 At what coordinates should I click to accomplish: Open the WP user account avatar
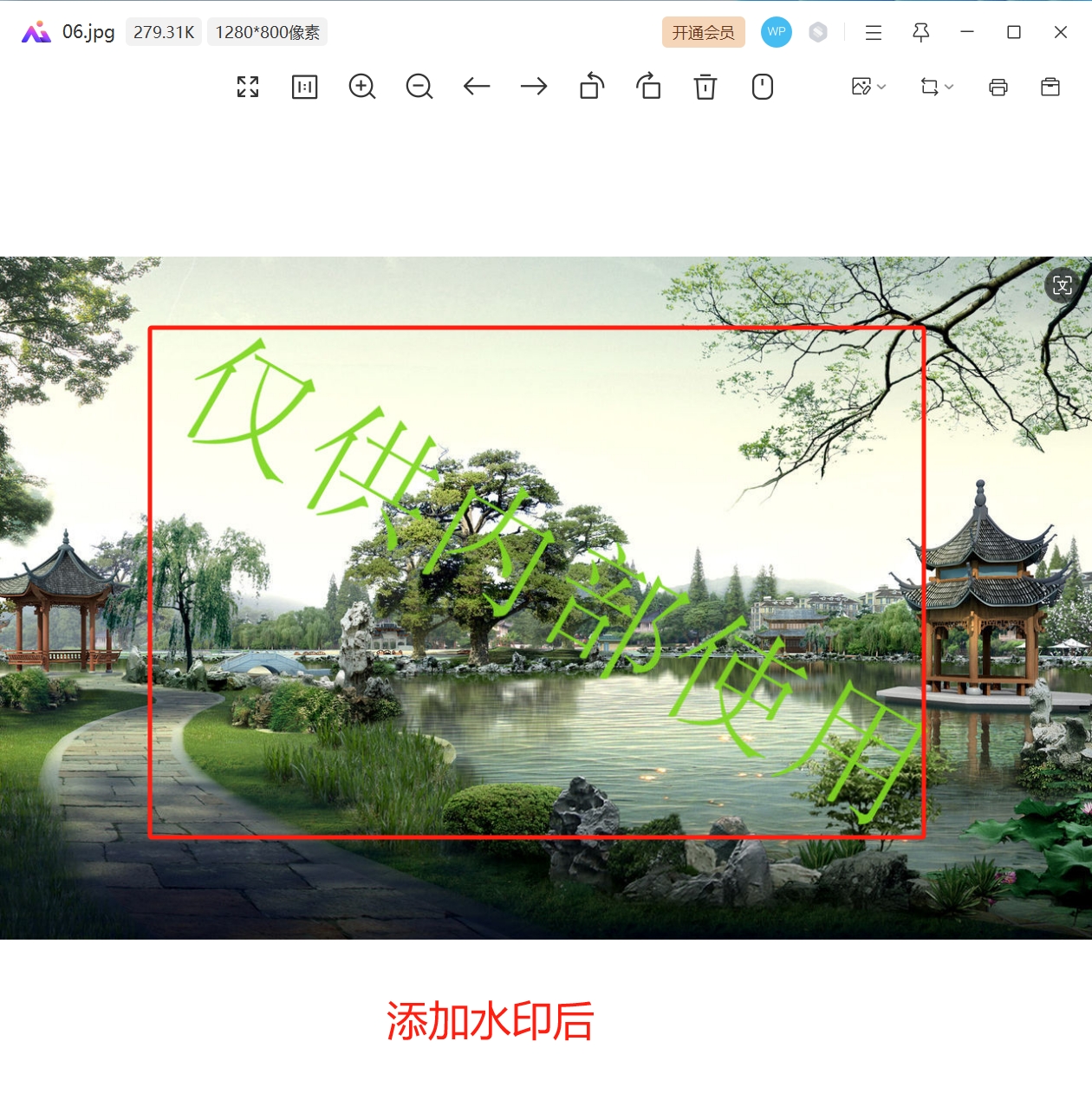coord(777,32)
